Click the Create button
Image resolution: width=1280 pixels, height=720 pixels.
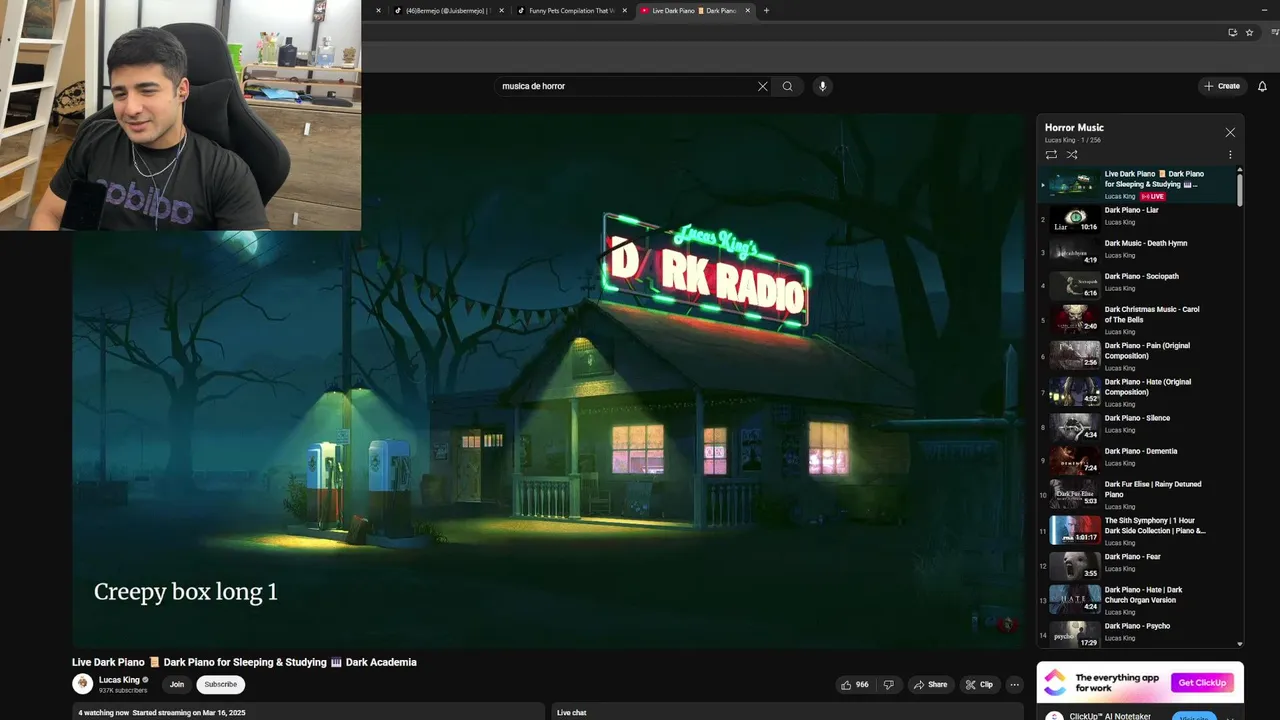click(x=1222, y=86)
